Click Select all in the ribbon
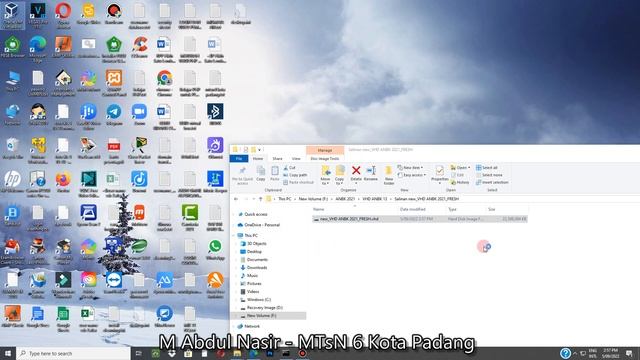640x360 pixels. tap(487, 168)
